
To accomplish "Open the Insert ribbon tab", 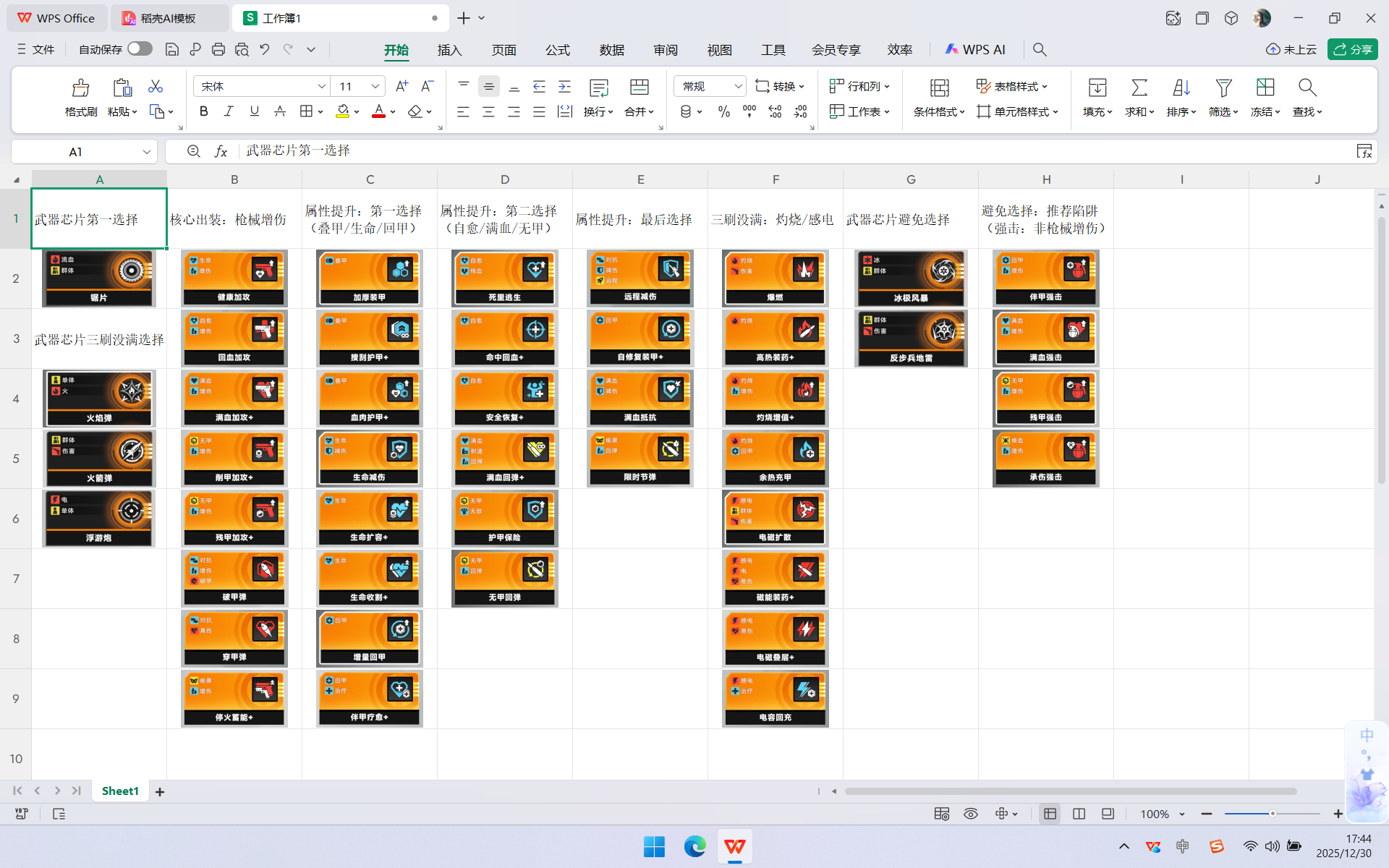I will 449,49.
